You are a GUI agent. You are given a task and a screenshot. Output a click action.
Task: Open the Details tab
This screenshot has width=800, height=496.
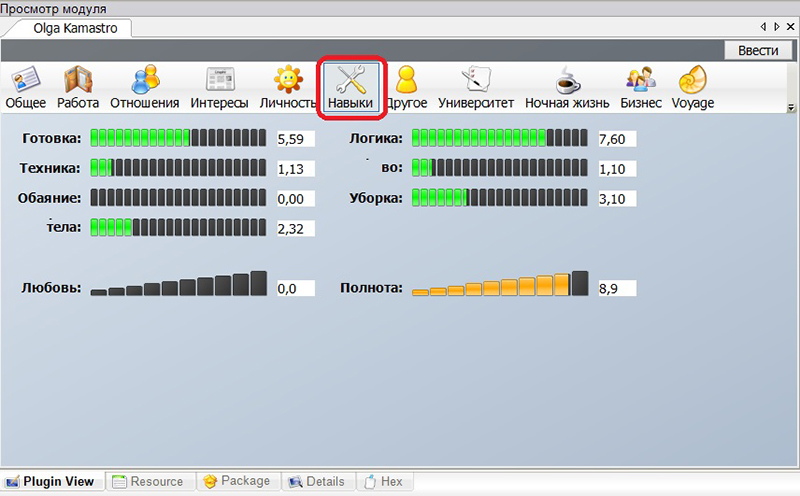pyautogui.click(x=316, y=481)
